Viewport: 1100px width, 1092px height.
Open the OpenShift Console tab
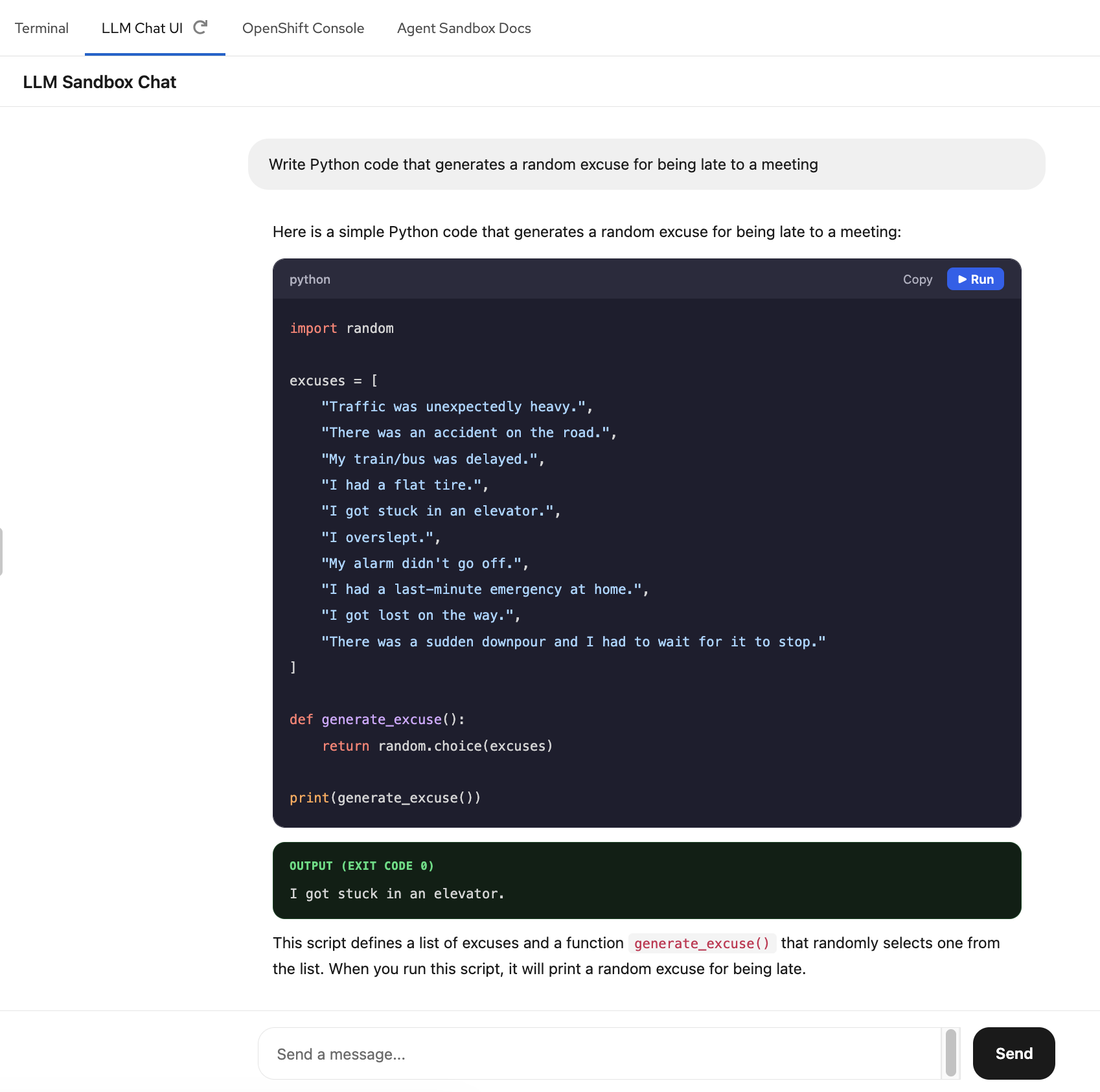(x=303, y=28)
